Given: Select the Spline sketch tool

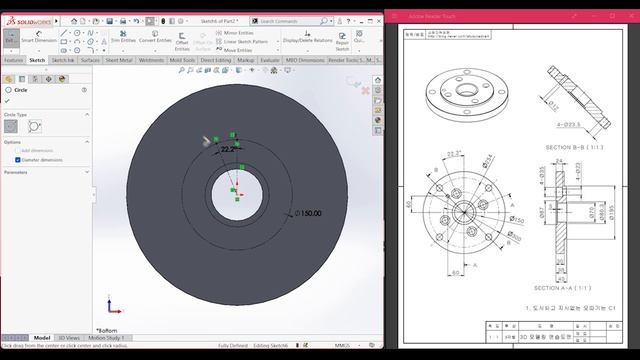Looking at the screenshot, I should point(90,33).
